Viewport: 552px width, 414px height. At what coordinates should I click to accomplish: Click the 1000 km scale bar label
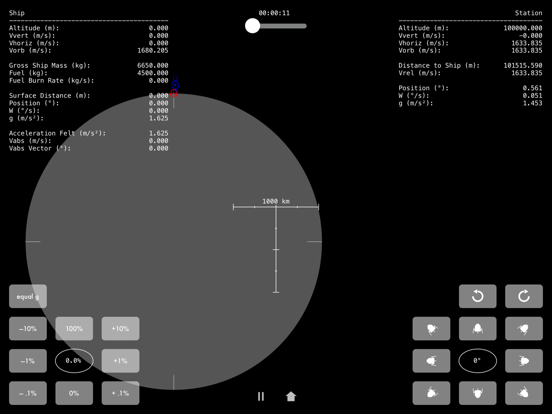click(276, 201)
